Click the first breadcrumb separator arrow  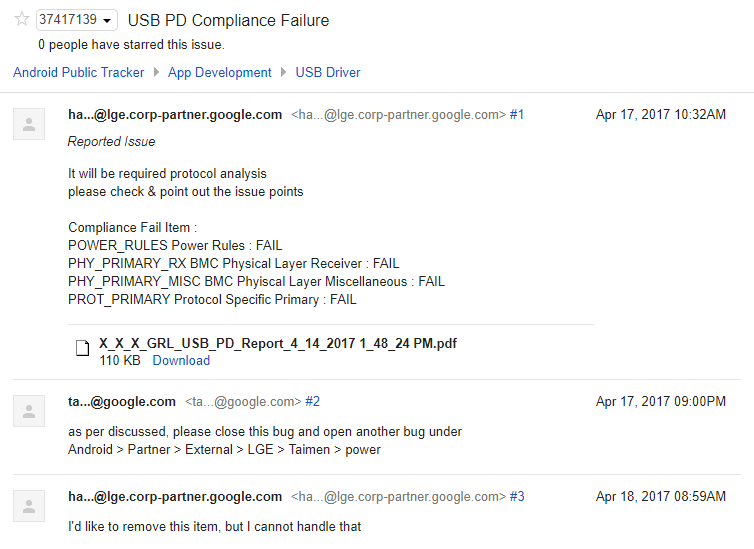[x=156, y=72]
